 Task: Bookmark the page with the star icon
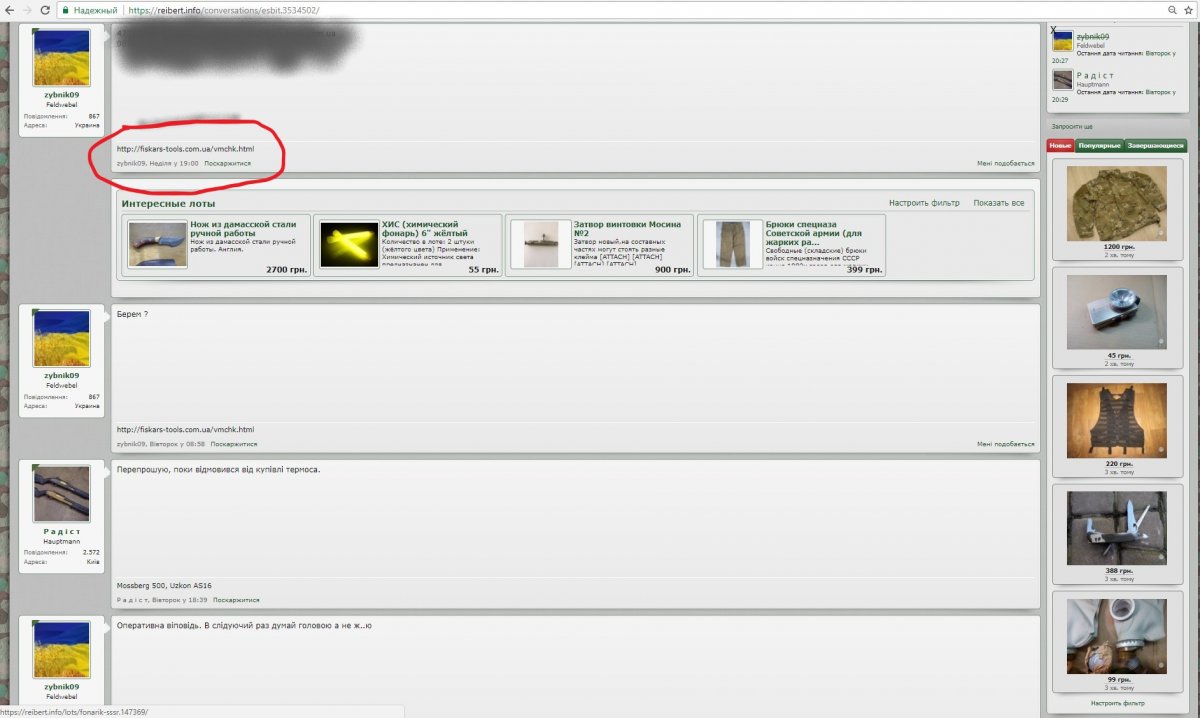1189,9
